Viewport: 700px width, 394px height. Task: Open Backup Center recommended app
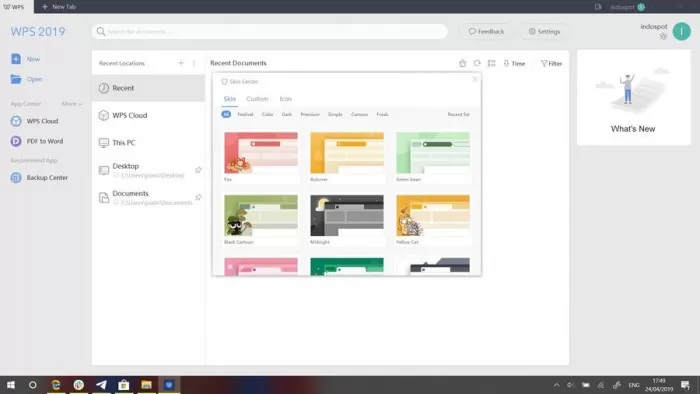pyautogui.click(x=39, y=178)
